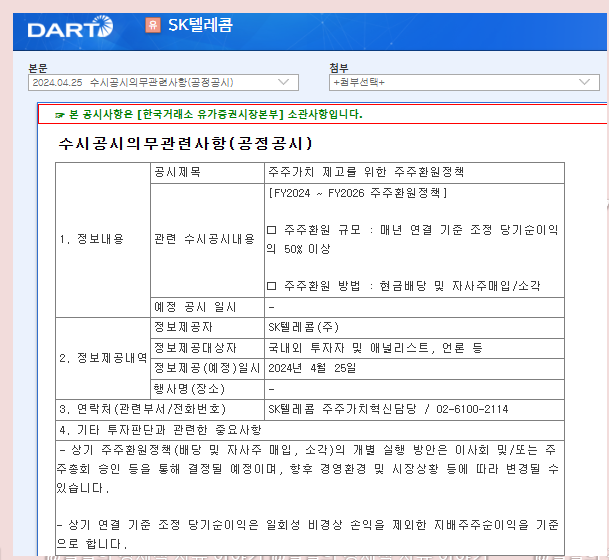Click the [FY2024 ~ FY2026 주주환원정책] line
The height and width of the screenshot is (560, 609).
click(358, 193)
